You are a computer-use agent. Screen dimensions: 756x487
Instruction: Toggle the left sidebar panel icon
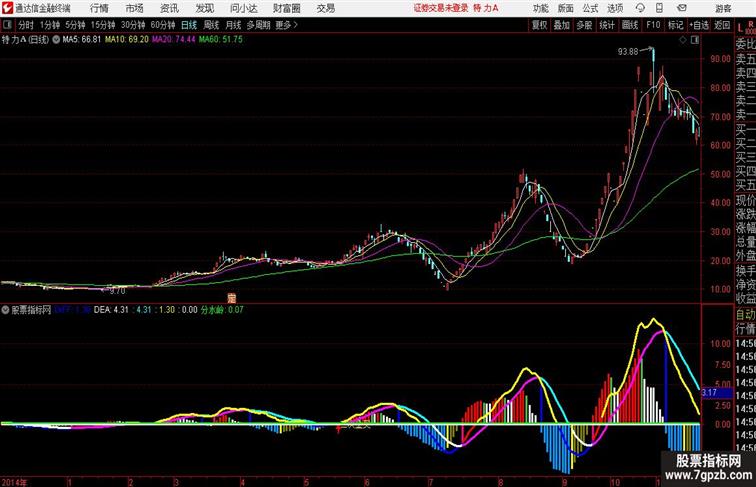(7, 25)
